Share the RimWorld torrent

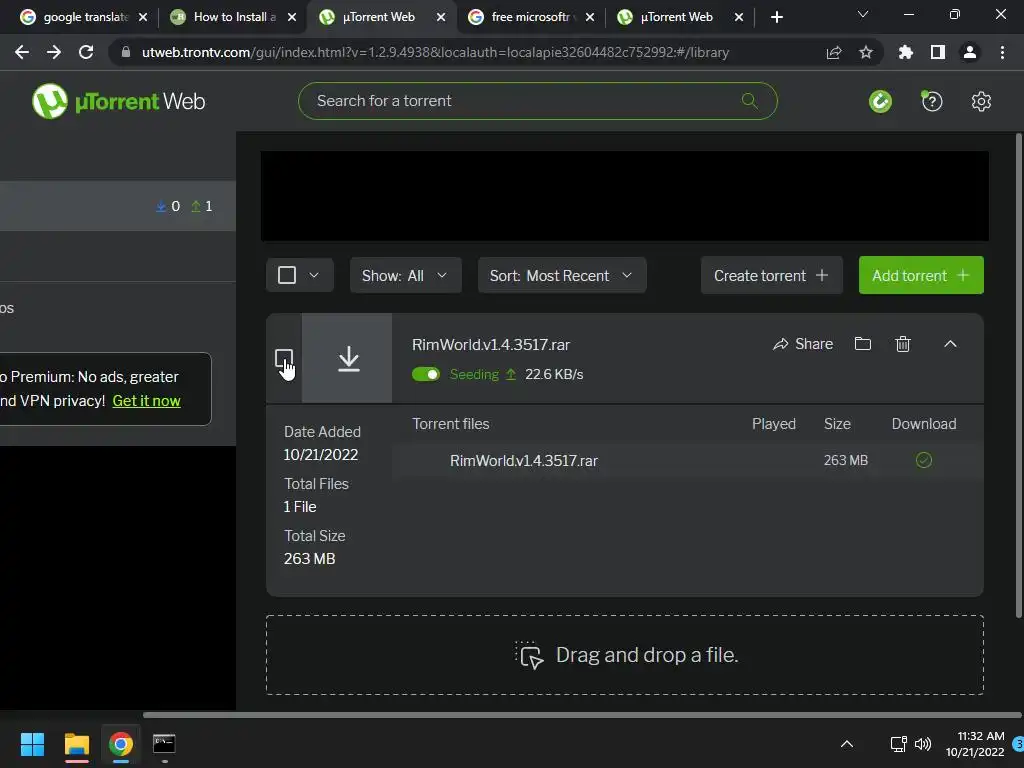coord(803,344)
